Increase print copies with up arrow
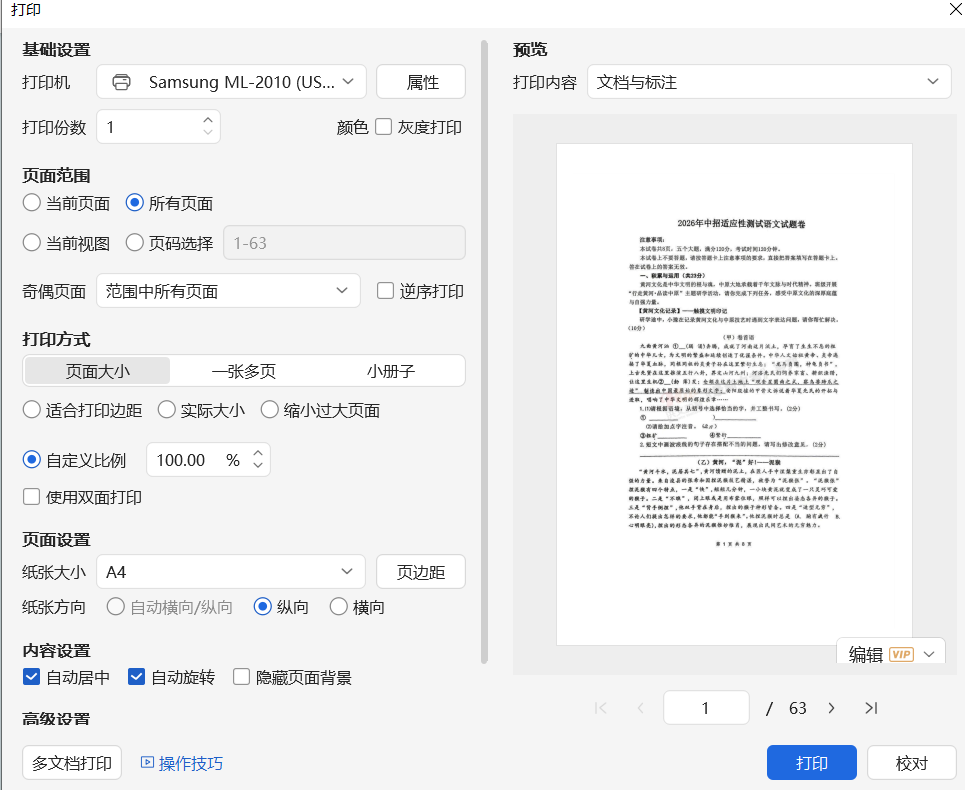This screenshot has width=965, height=790. click(208, 120)
